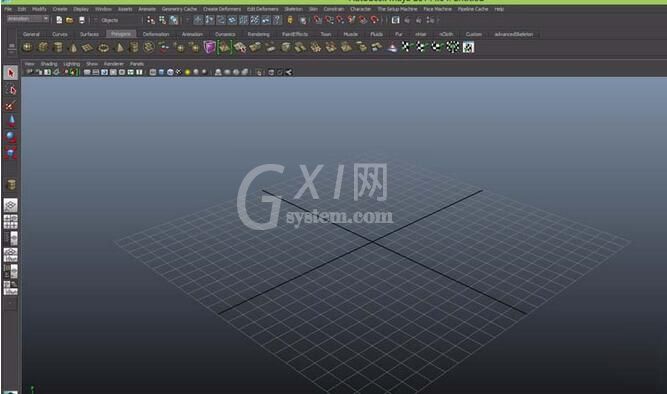Switch to the nCloth shelf tab

[x=446, y=34]
